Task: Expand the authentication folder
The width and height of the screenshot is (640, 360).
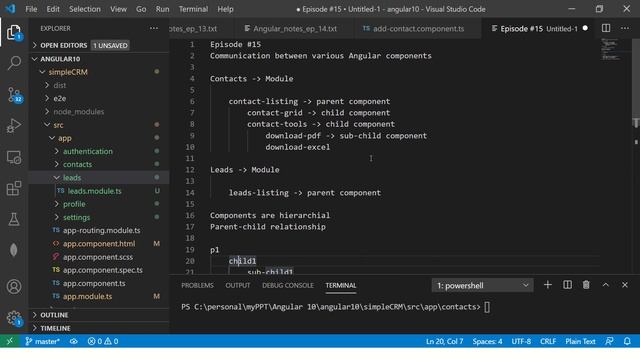Action: click(99, 151)
